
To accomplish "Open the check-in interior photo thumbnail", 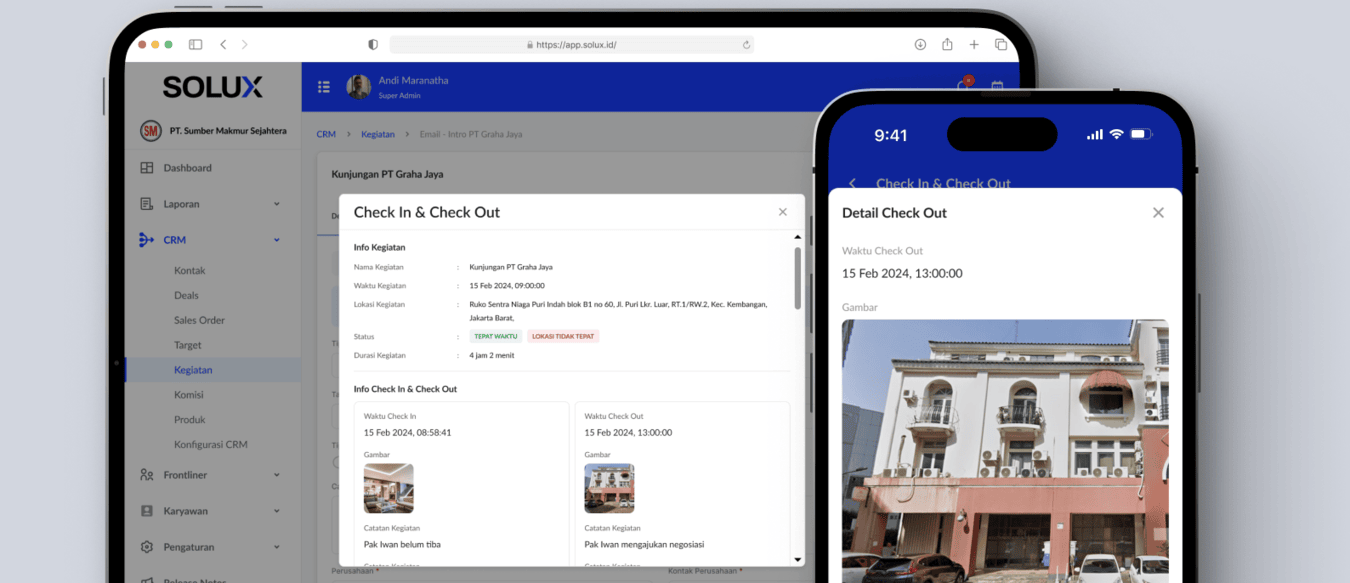I will coord(389,489).
